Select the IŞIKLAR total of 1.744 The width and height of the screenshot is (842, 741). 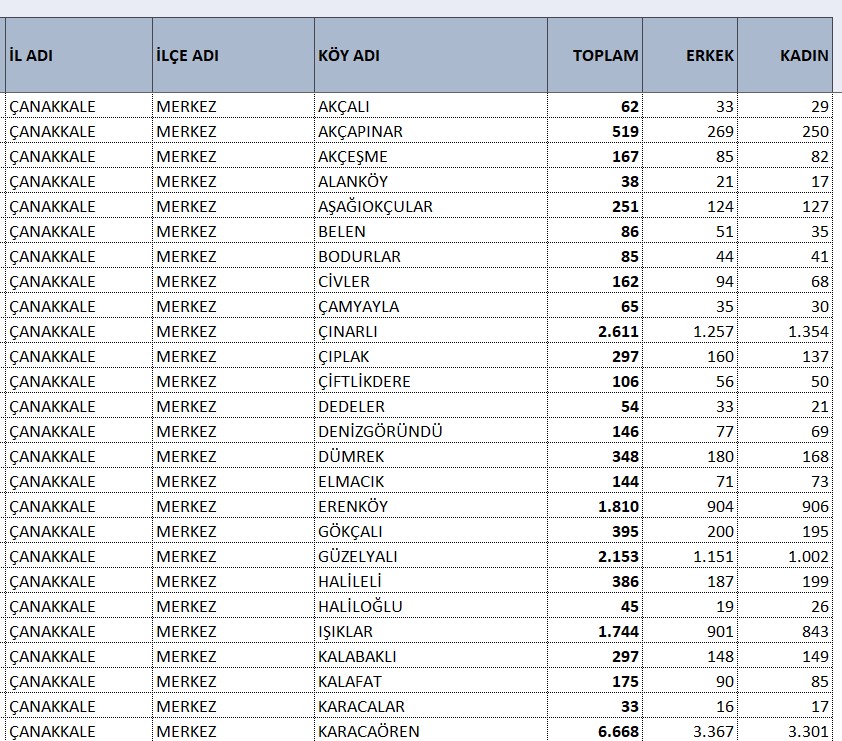[x=618, y=631]
